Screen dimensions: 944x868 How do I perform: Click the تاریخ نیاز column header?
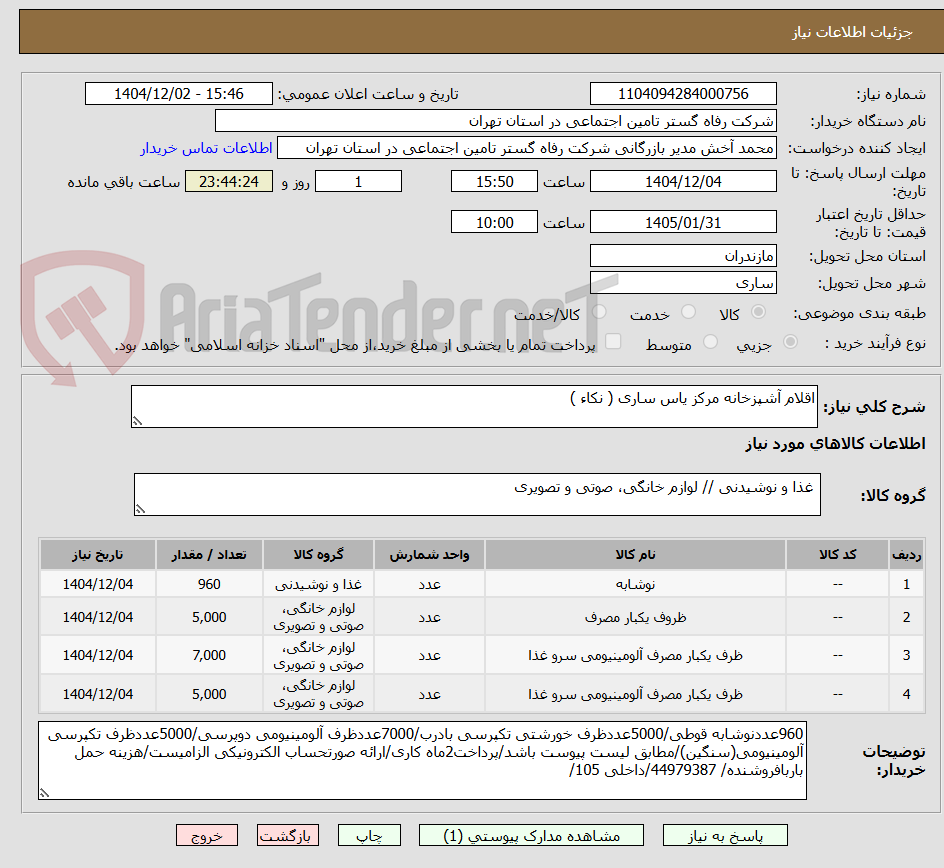click(x=98, y=554)
